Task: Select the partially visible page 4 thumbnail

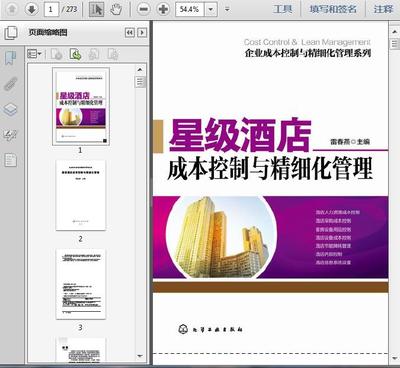Action: click(81, 350)
